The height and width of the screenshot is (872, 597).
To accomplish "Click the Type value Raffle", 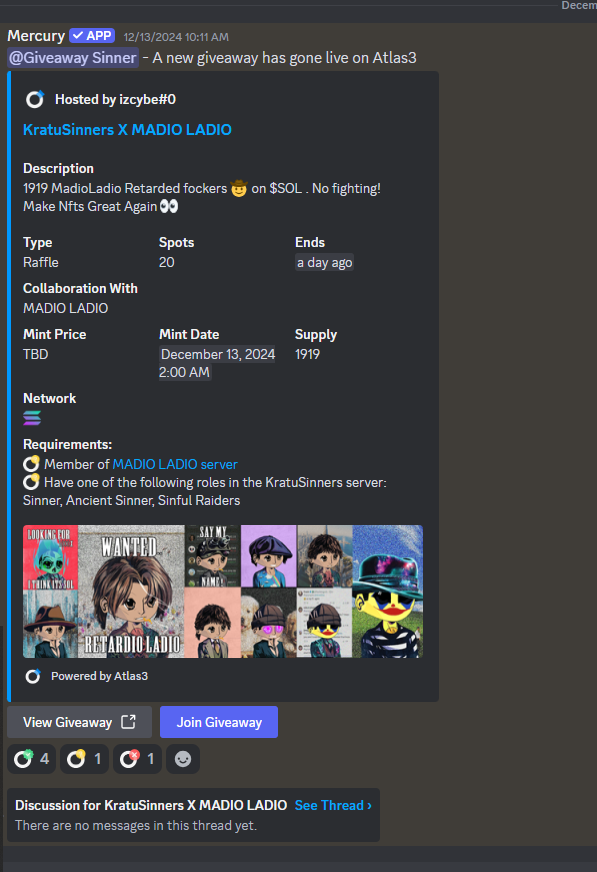I will pos(41,262).
